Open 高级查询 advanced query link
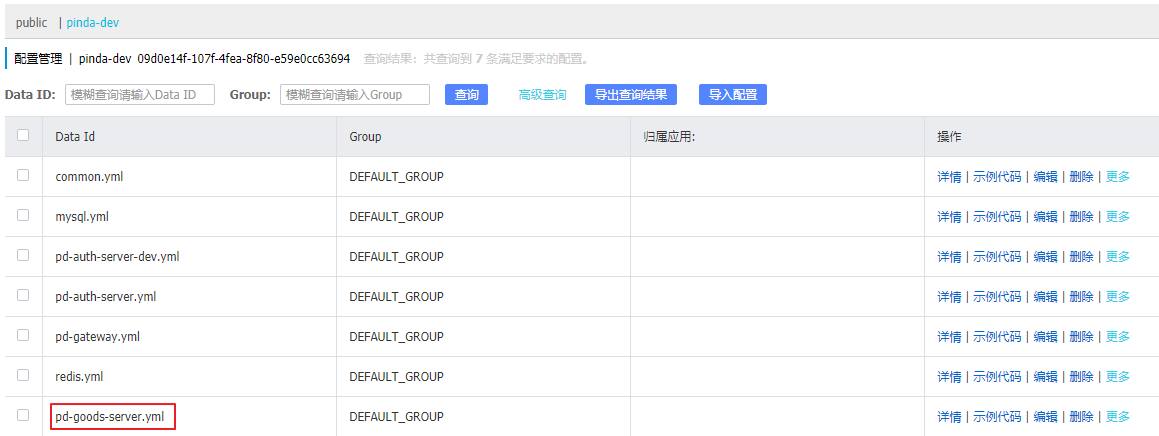This screenshot has height=436, width=1159. [542, 95]
